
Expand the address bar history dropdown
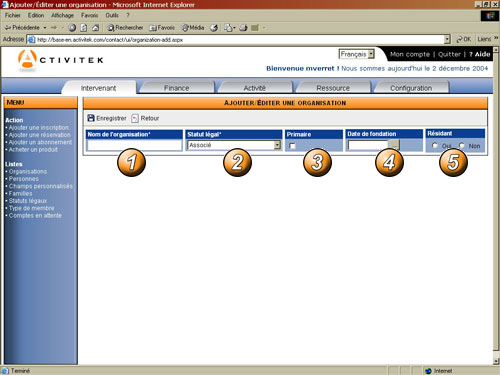[447, 39]
